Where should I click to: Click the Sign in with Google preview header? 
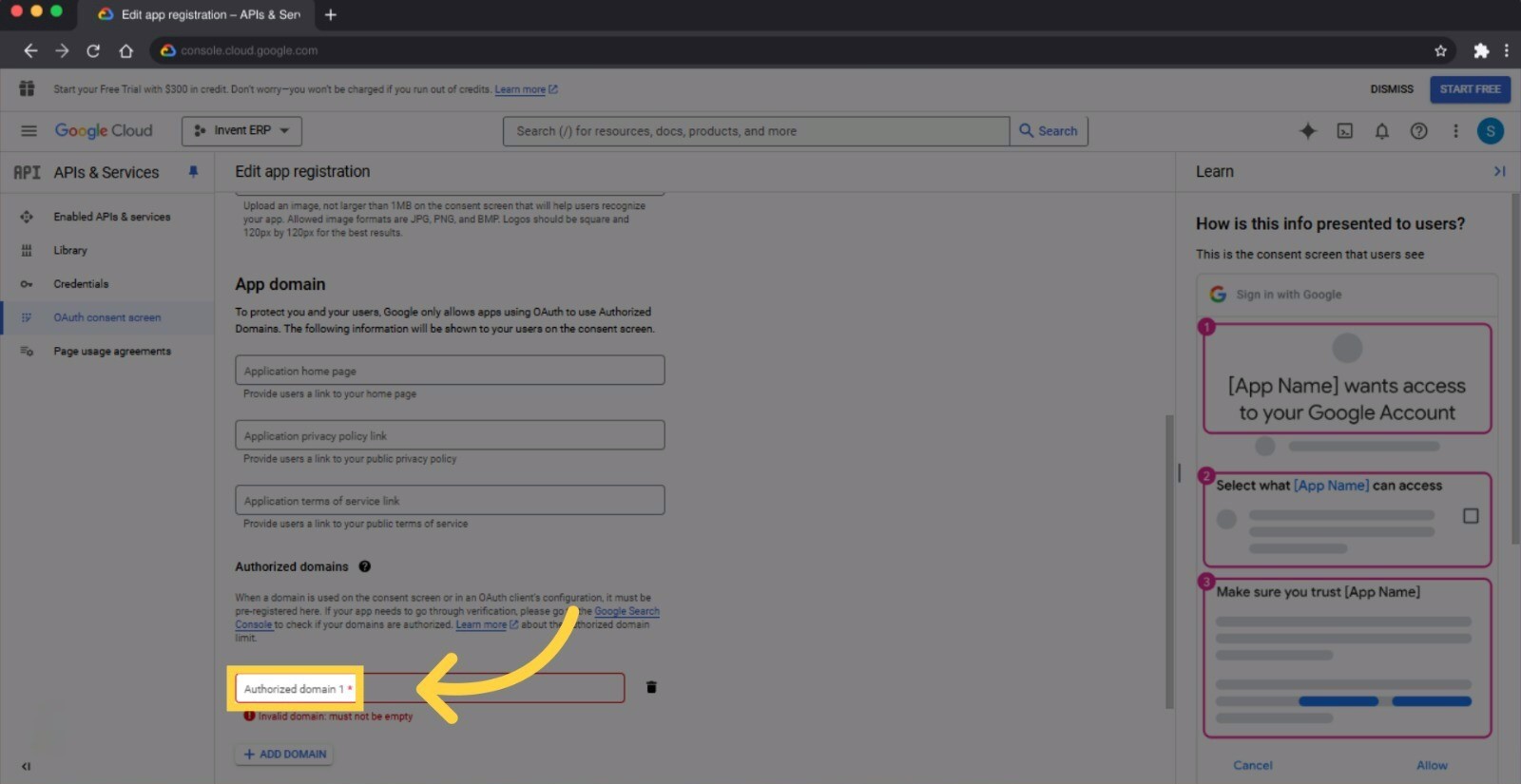[x=1347, y=295]
